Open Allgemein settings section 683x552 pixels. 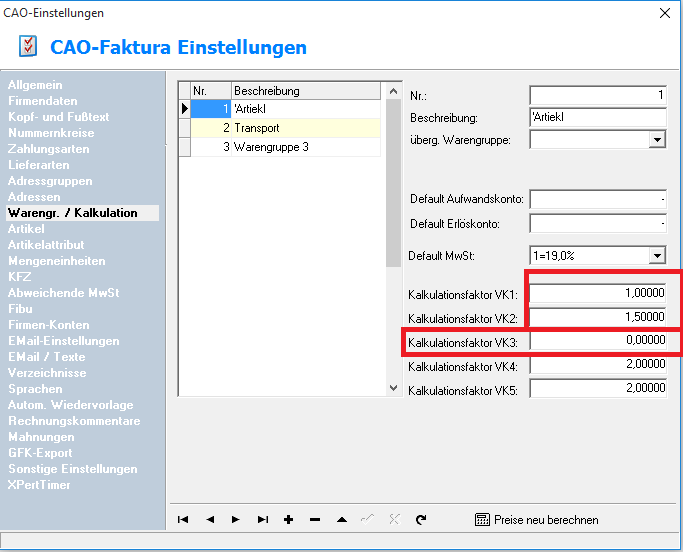tap(35, 85)
